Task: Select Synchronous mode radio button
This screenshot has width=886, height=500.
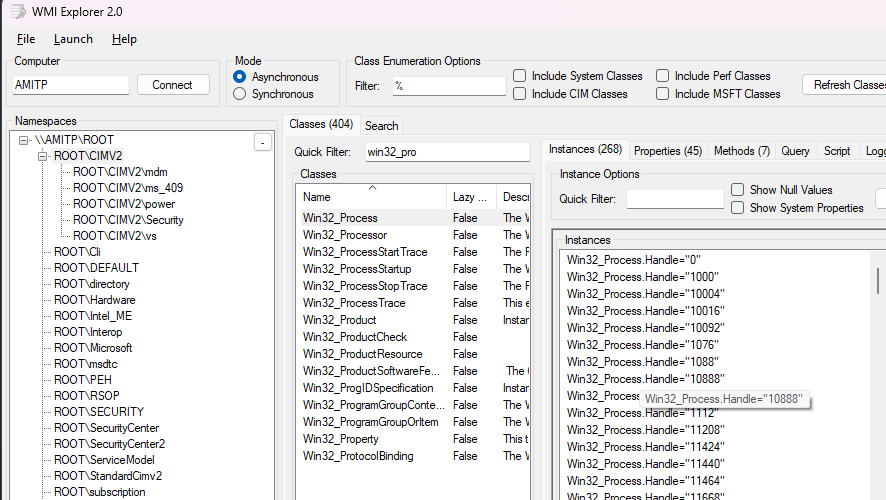Action: coord(240,94)
